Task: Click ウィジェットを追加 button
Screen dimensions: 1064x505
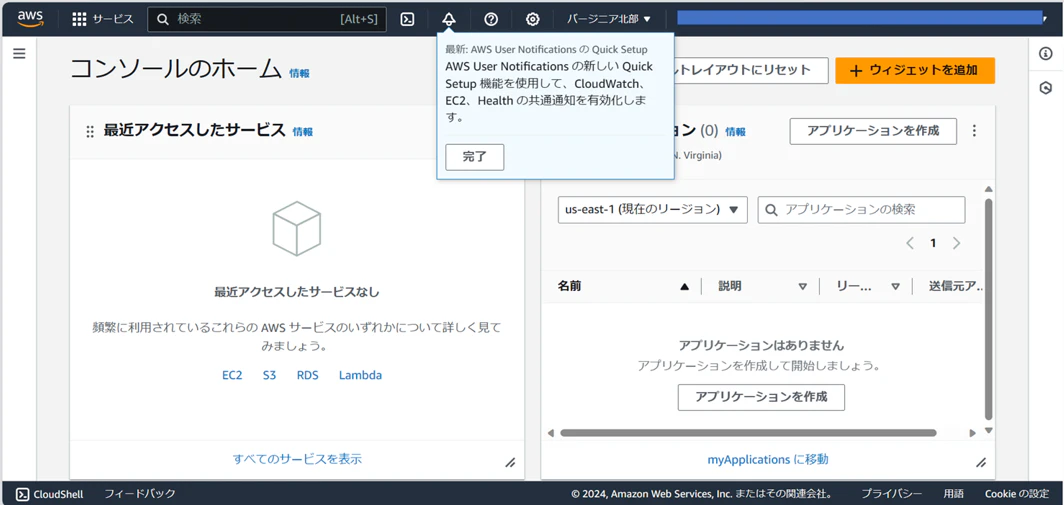Action: [915, 71]
